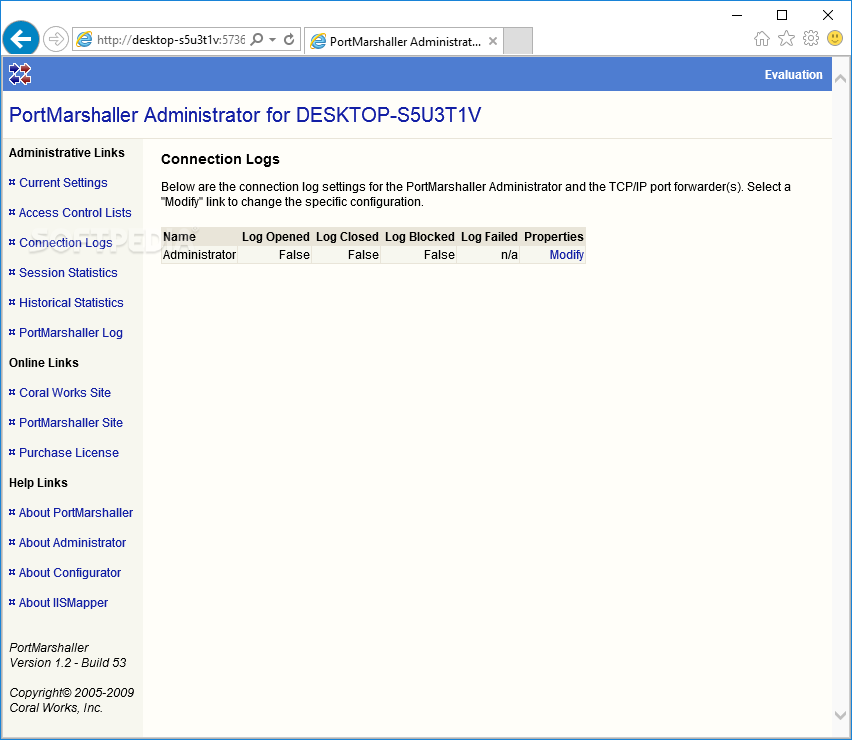Click the Administrator name cell
Viewport: 852px width, 740px height.
click(199, 255)
